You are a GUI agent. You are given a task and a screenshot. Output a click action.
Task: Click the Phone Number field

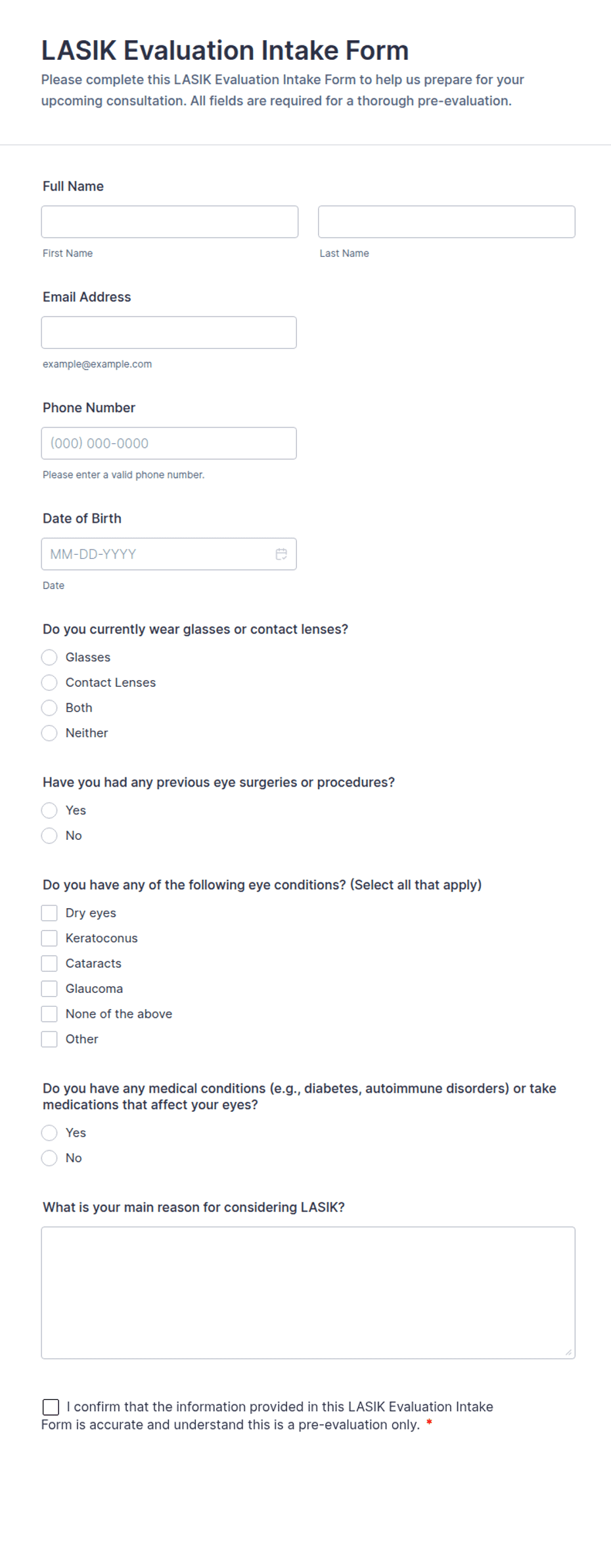click(169, 443)
